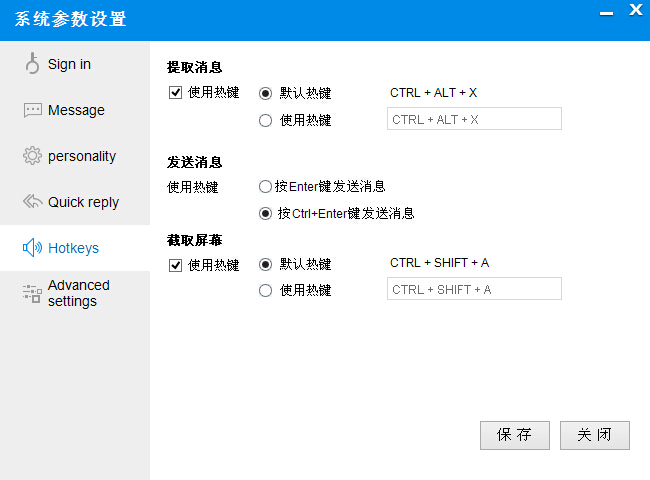Open the Sign in tab
The image size is (650, 480).
click(x=75, y=64)
